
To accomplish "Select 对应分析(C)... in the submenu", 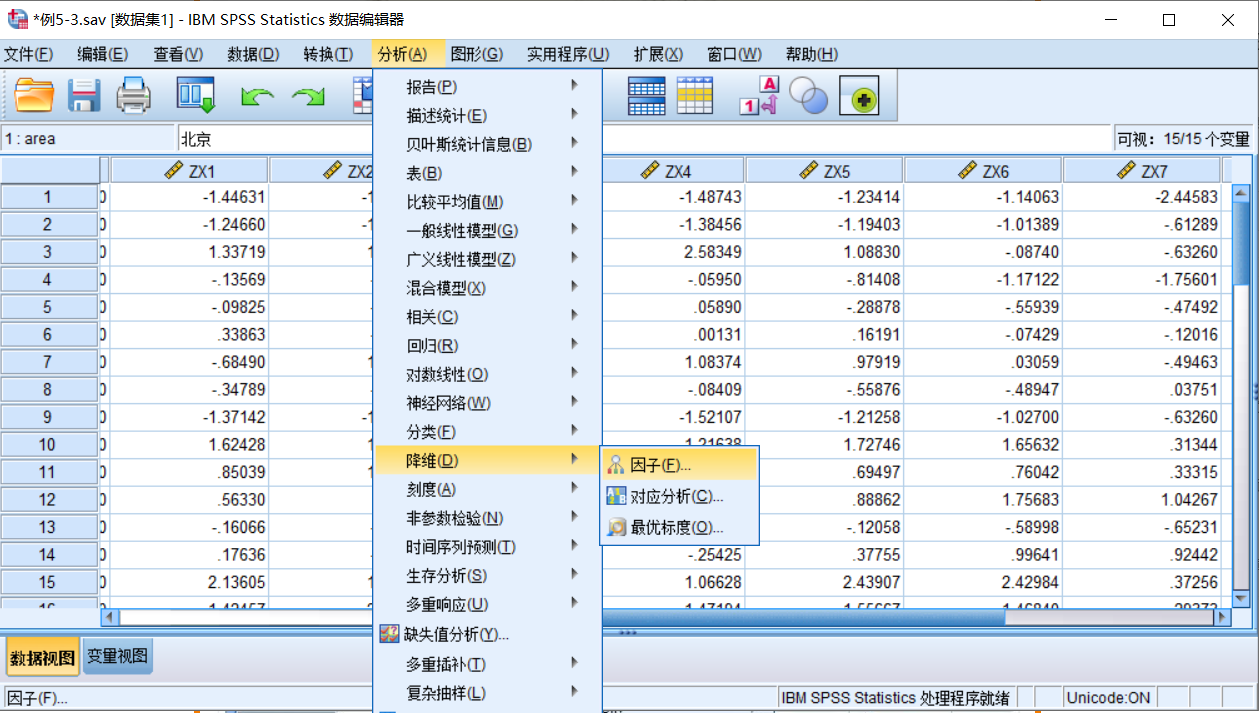I will tap(680, 496).
